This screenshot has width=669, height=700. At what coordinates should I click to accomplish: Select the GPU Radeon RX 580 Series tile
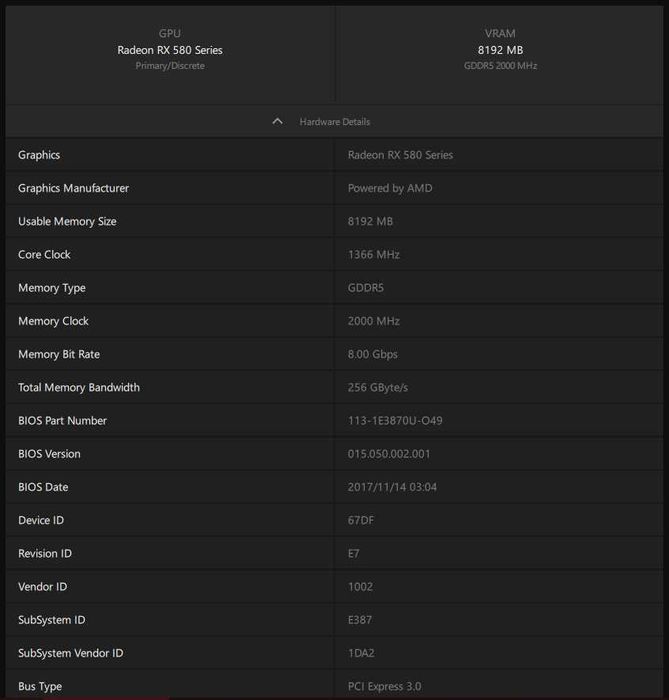coord(170,50)
